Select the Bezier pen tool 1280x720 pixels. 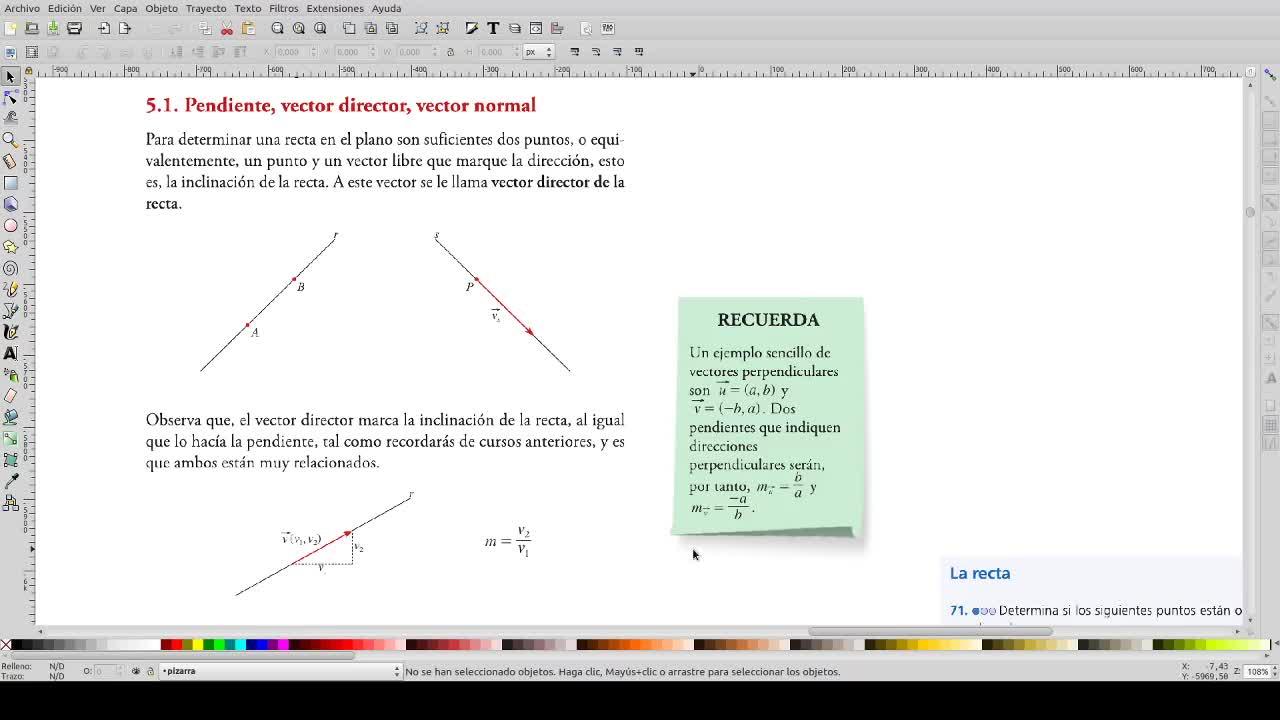[11, 311]
